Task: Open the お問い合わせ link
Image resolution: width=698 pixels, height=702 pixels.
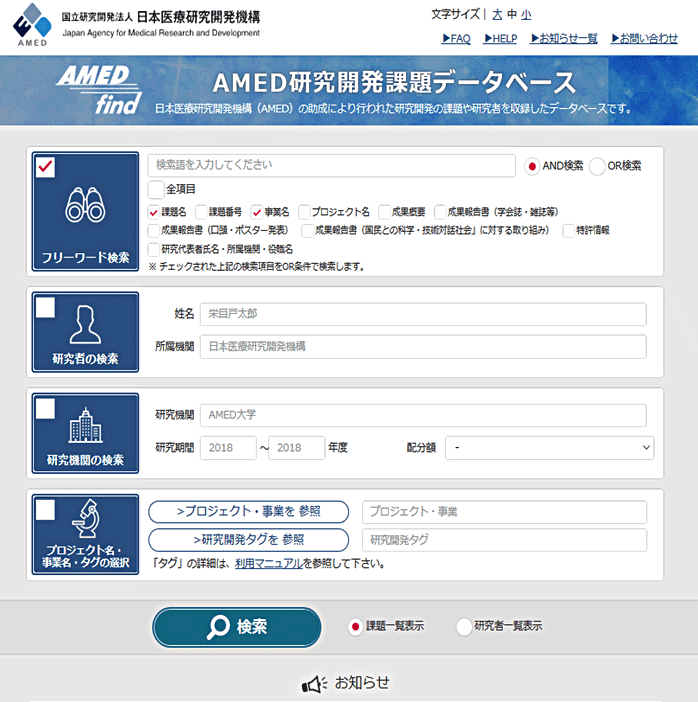Action: point(644,39)
